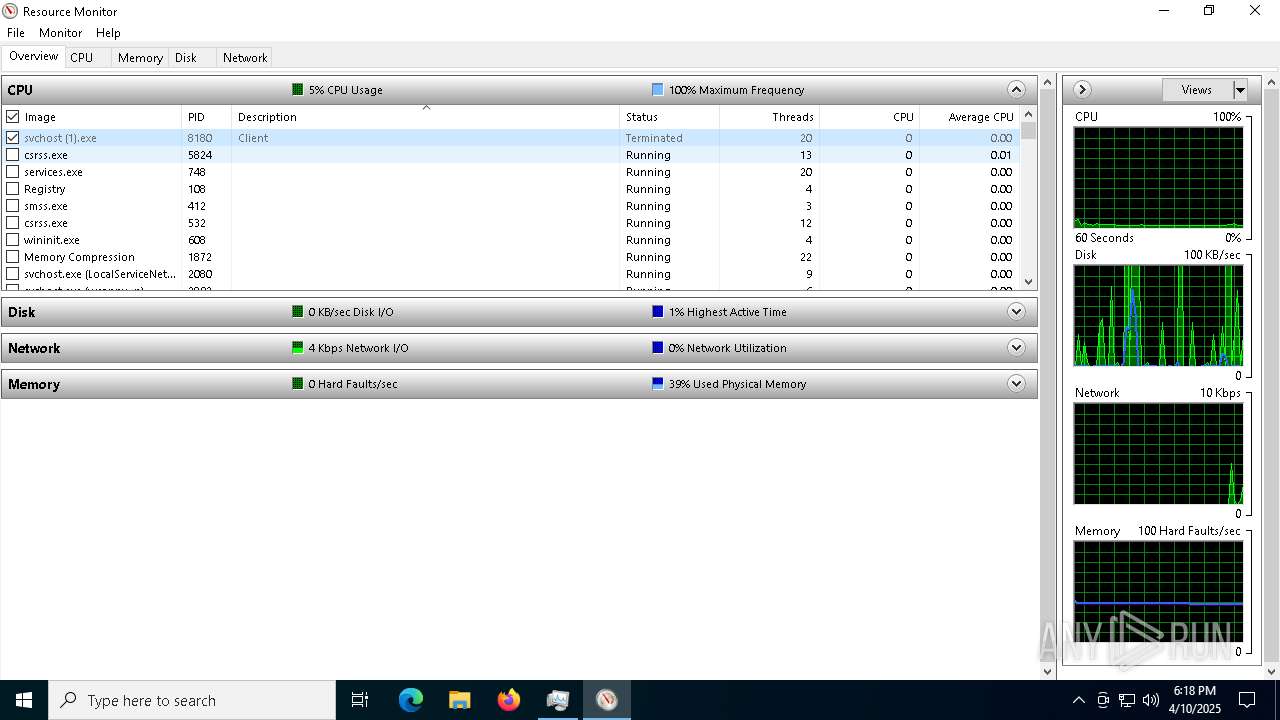Click the green Hard Faults indicator square
Viewport: 1280px width, 720px height.
tap(297, 383)
